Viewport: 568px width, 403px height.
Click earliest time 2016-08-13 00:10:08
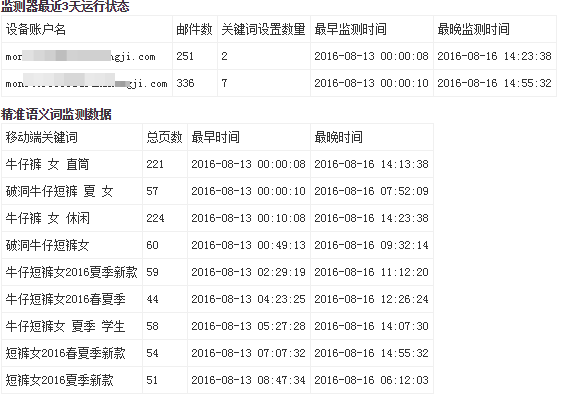tap(248, 218)
